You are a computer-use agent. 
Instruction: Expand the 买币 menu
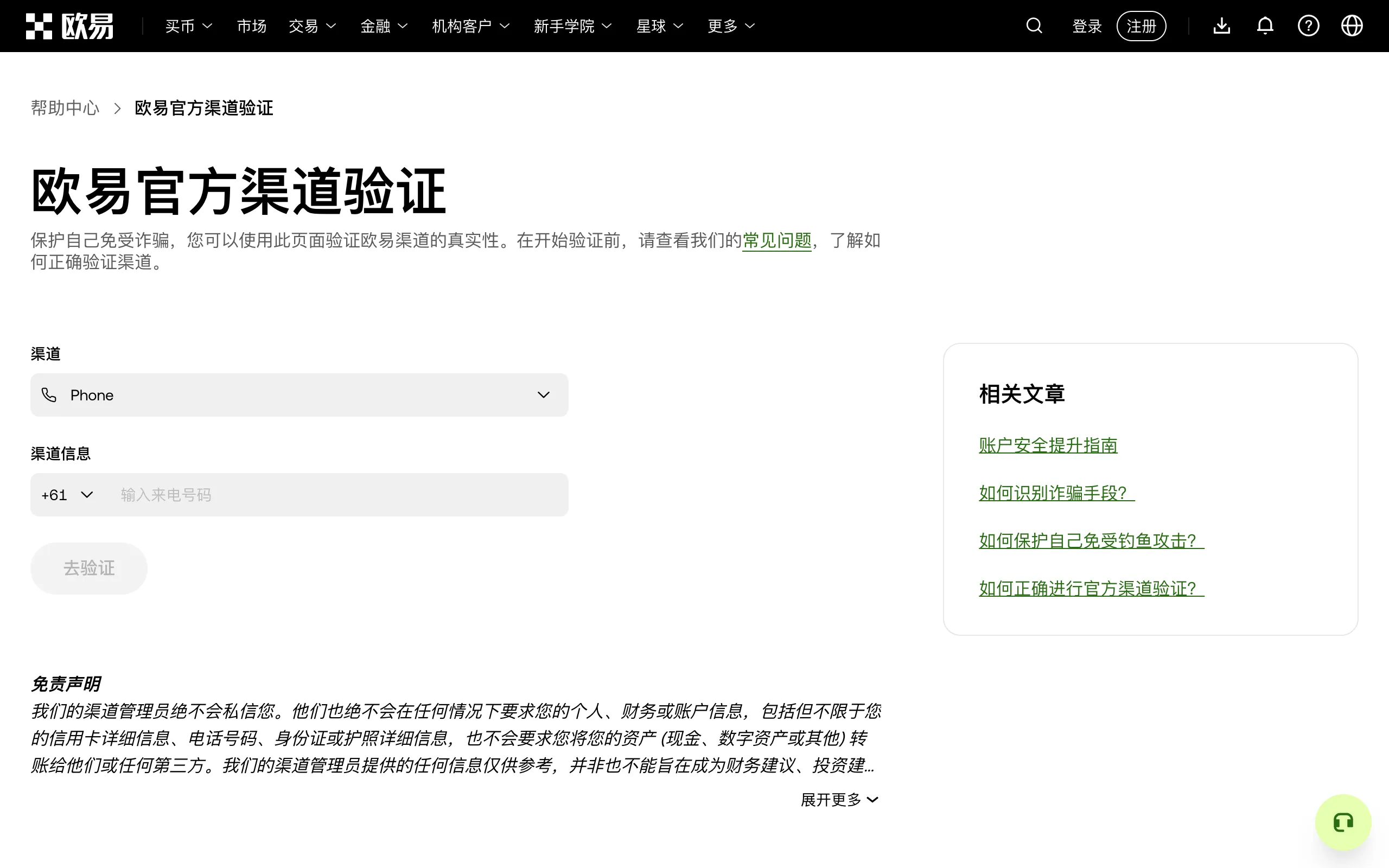tap(189, 26)
